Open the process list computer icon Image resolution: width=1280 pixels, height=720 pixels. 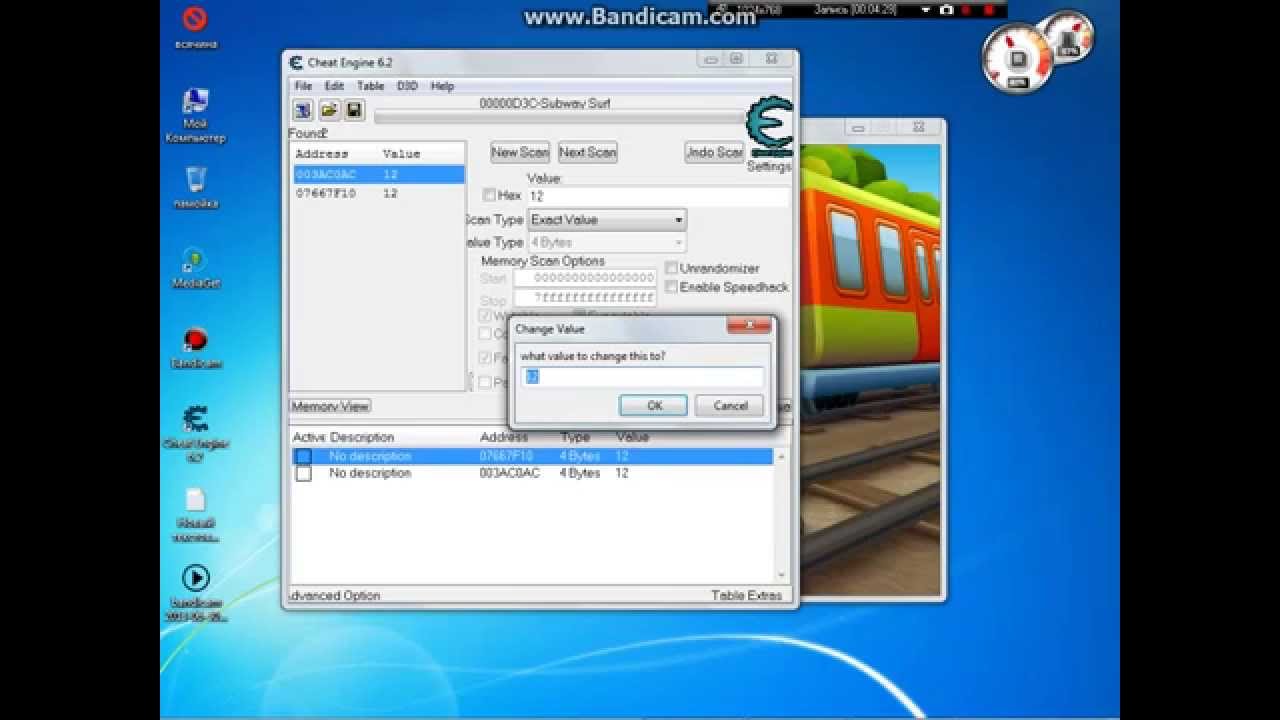pyautogui.click(x=302, y=110)
